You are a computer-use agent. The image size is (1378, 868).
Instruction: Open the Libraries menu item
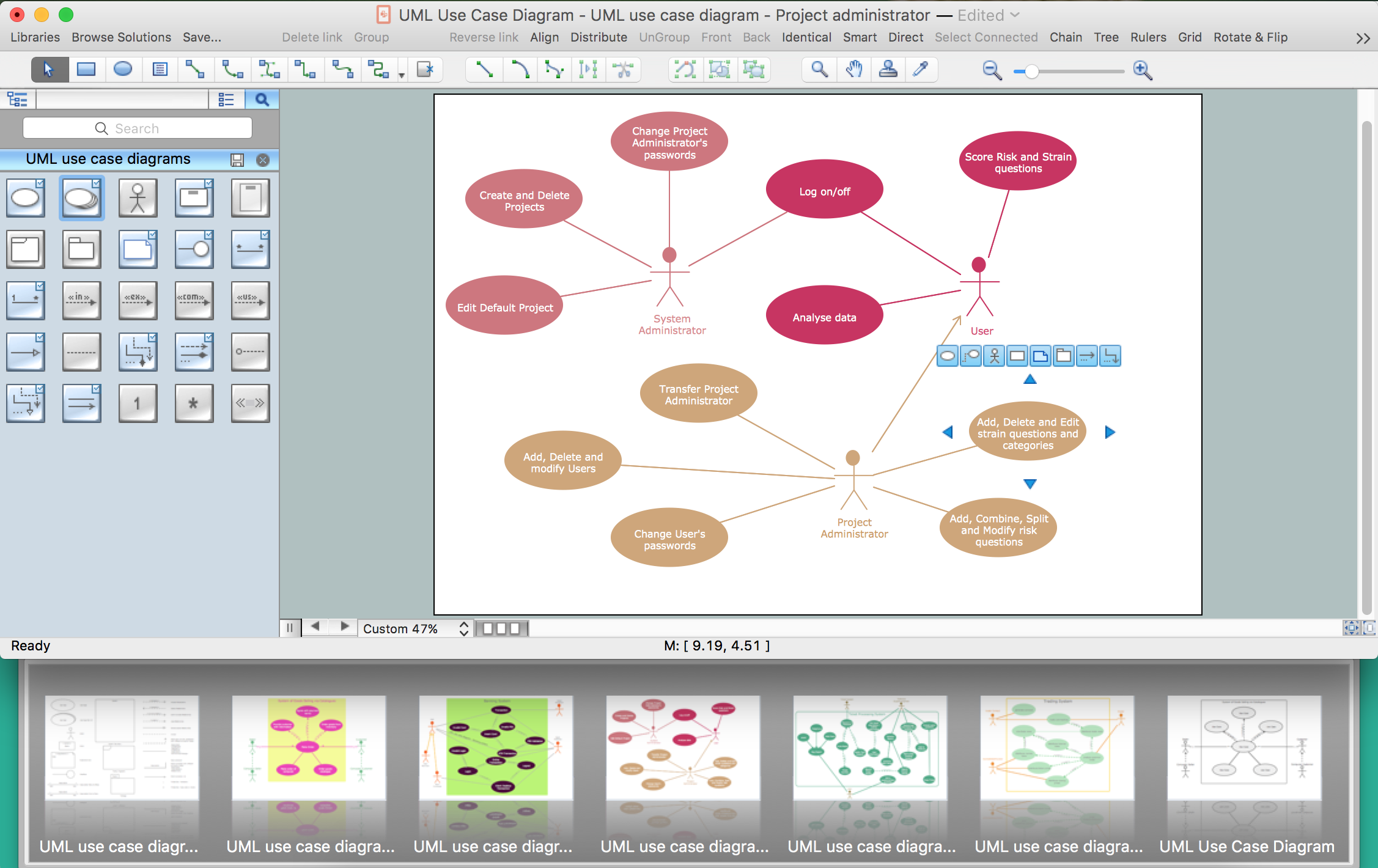[35, 37]
